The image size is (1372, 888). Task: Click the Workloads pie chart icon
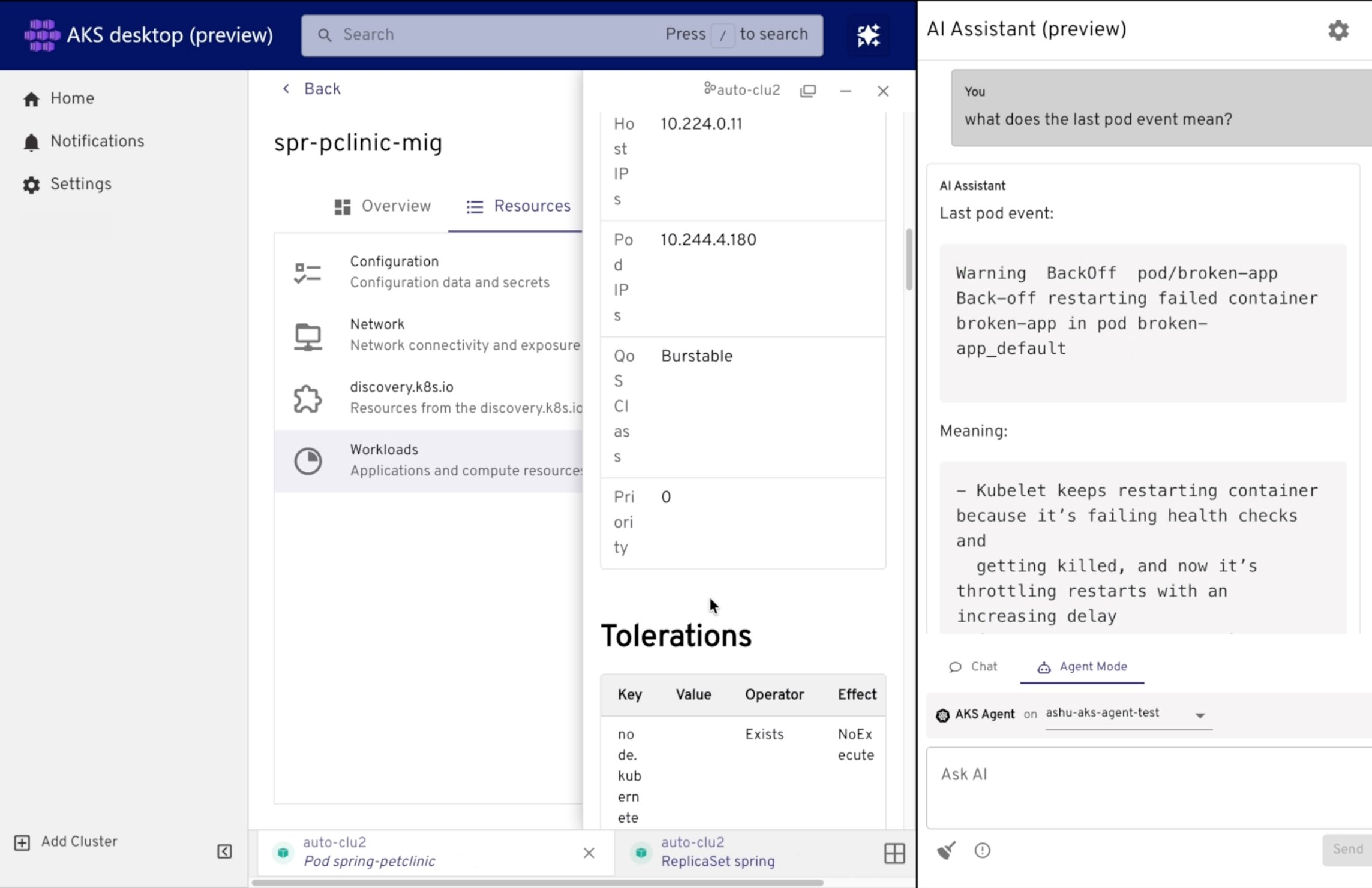(x=308, y=461)
